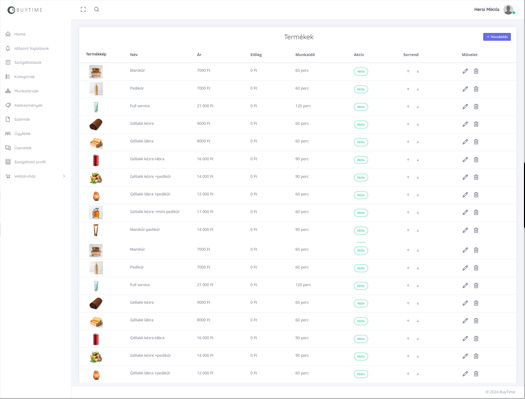Viewport: 525px width, 399px height.
Task: Delete the first Gellakk lábra 8000 Ft row
Action: [x=476, y=142]
